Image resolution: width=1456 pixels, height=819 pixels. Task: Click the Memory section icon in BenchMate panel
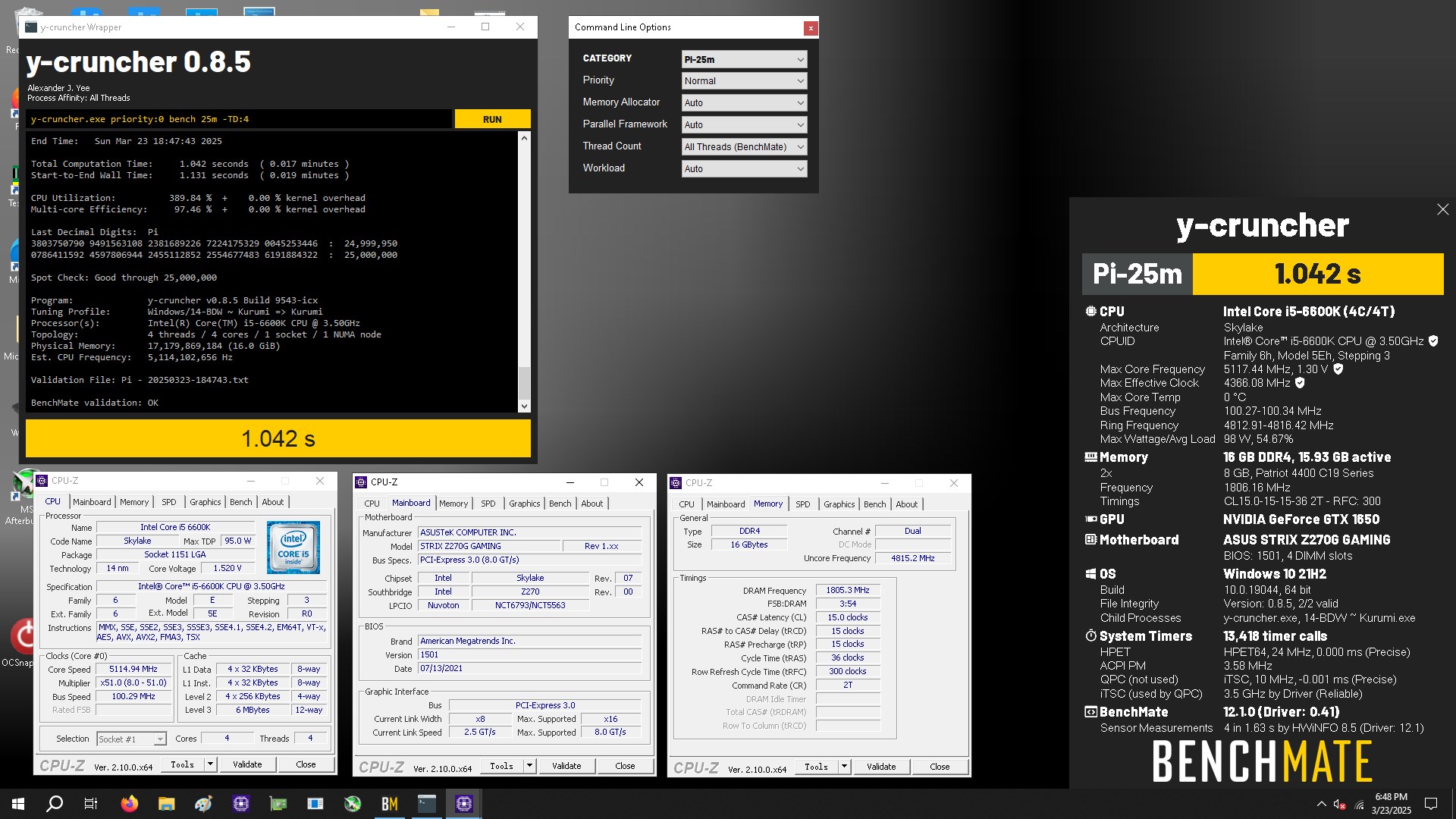[1090, 457]
